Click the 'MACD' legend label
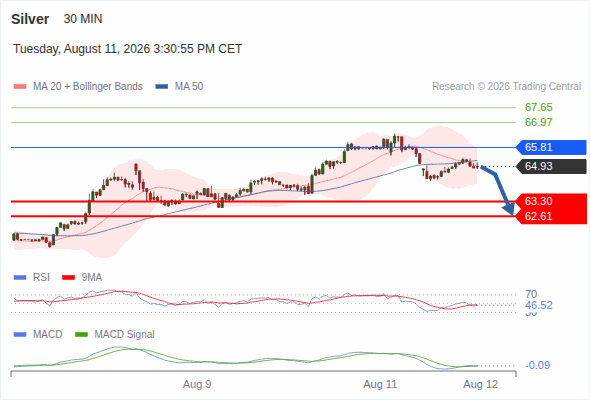 pyautogui.click(x=47, y=335)
